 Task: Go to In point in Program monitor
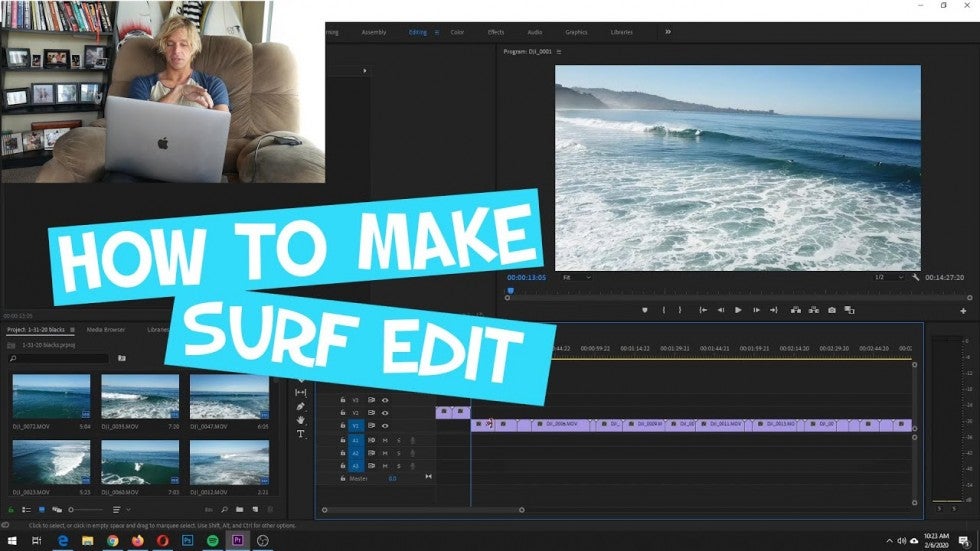703,310
